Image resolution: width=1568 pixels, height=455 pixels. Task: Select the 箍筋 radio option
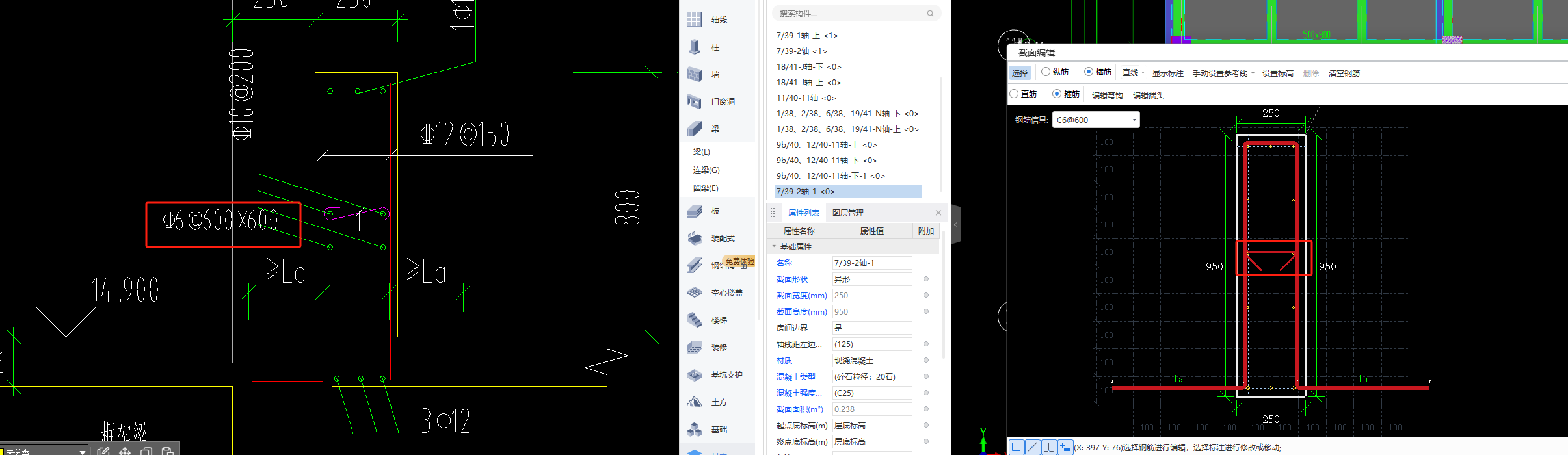[1057, 94]
